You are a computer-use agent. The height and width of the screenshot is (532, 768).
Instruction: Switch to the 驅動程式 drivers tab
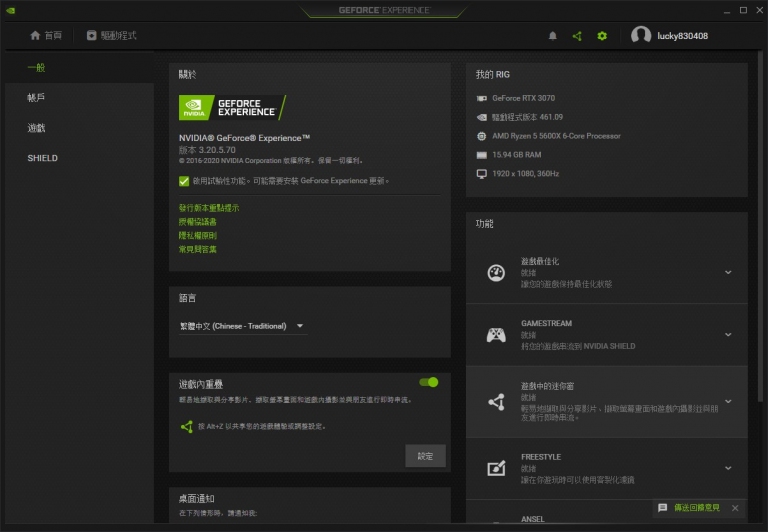112,36
